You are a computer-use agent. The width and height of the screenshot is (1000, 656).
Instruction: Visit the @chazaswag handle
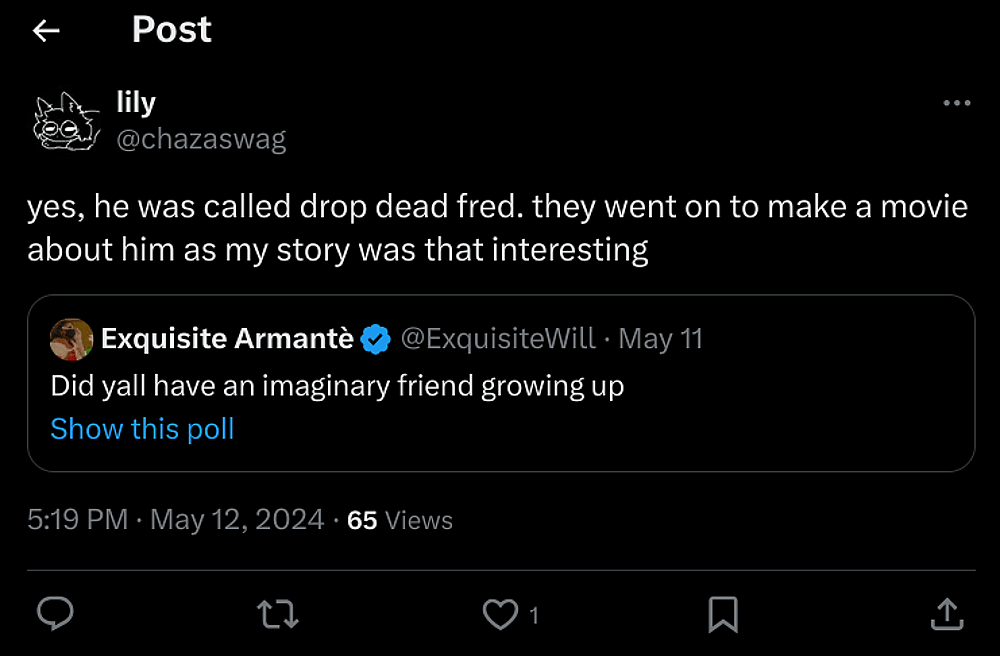[201, 139]
